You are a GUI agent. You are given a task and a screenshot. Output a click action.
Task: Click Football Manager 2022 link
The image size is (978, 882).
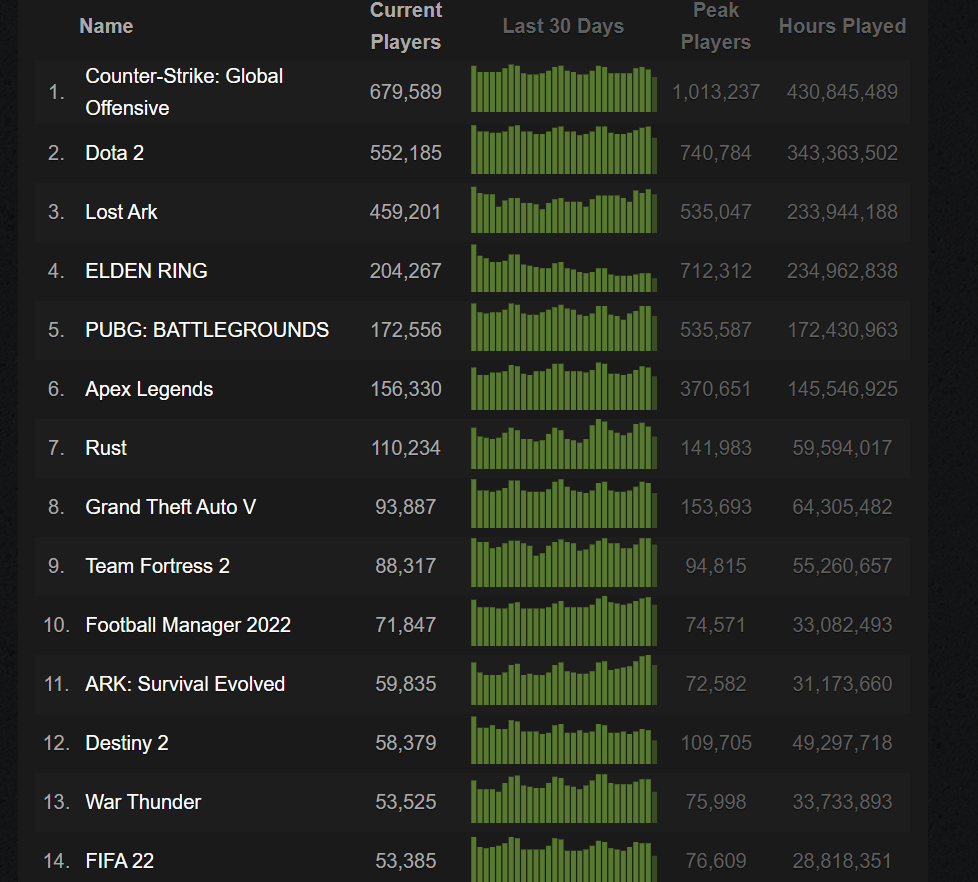188,625
